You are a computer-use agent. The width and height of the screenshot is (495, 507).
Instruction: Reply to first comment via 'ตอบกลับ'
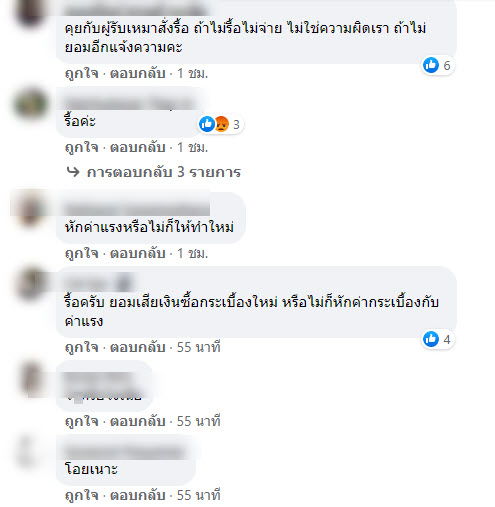(138, 73)
